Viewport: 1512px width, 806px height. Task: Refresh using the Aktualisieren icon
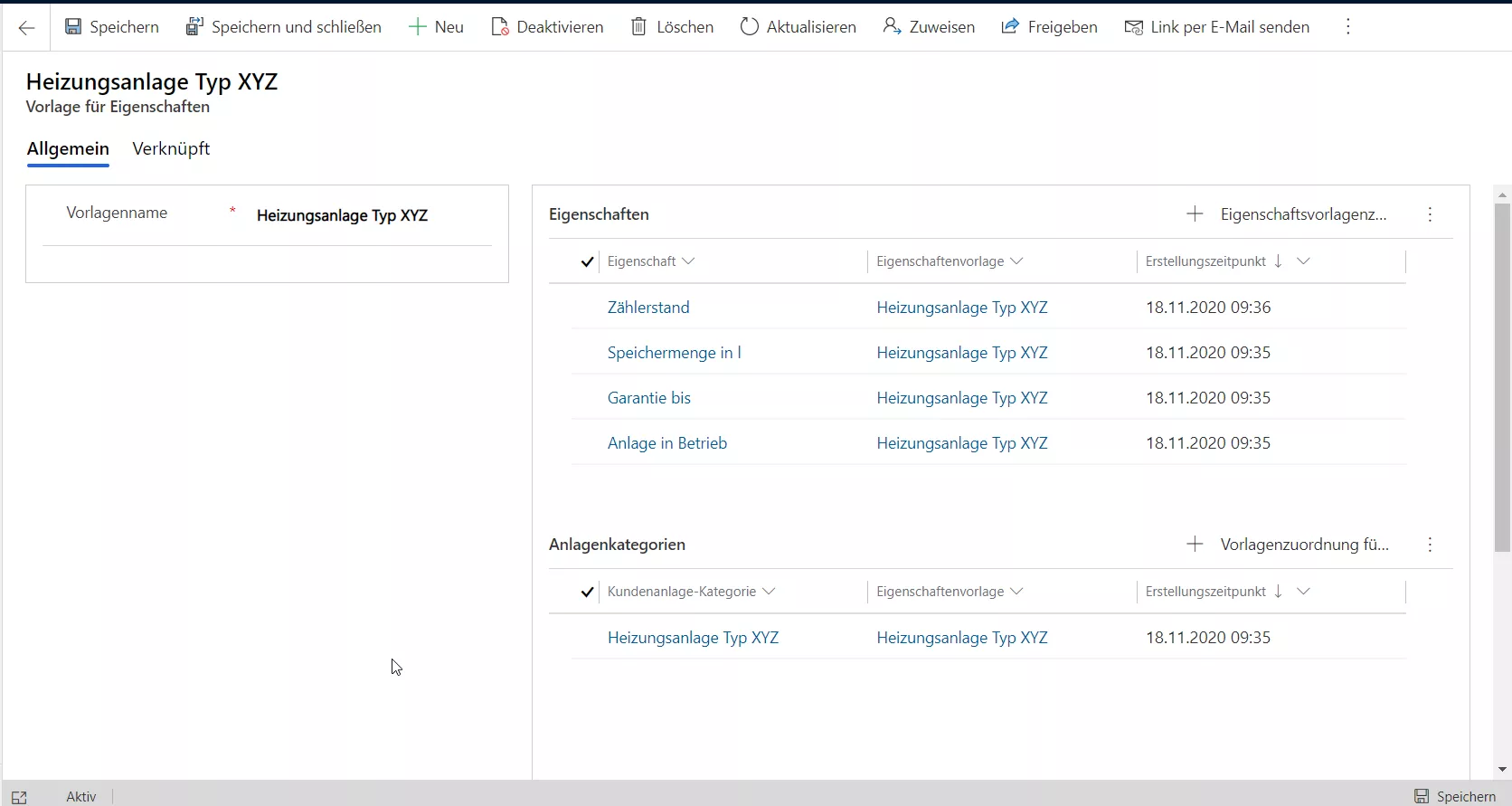coord(749,27)
